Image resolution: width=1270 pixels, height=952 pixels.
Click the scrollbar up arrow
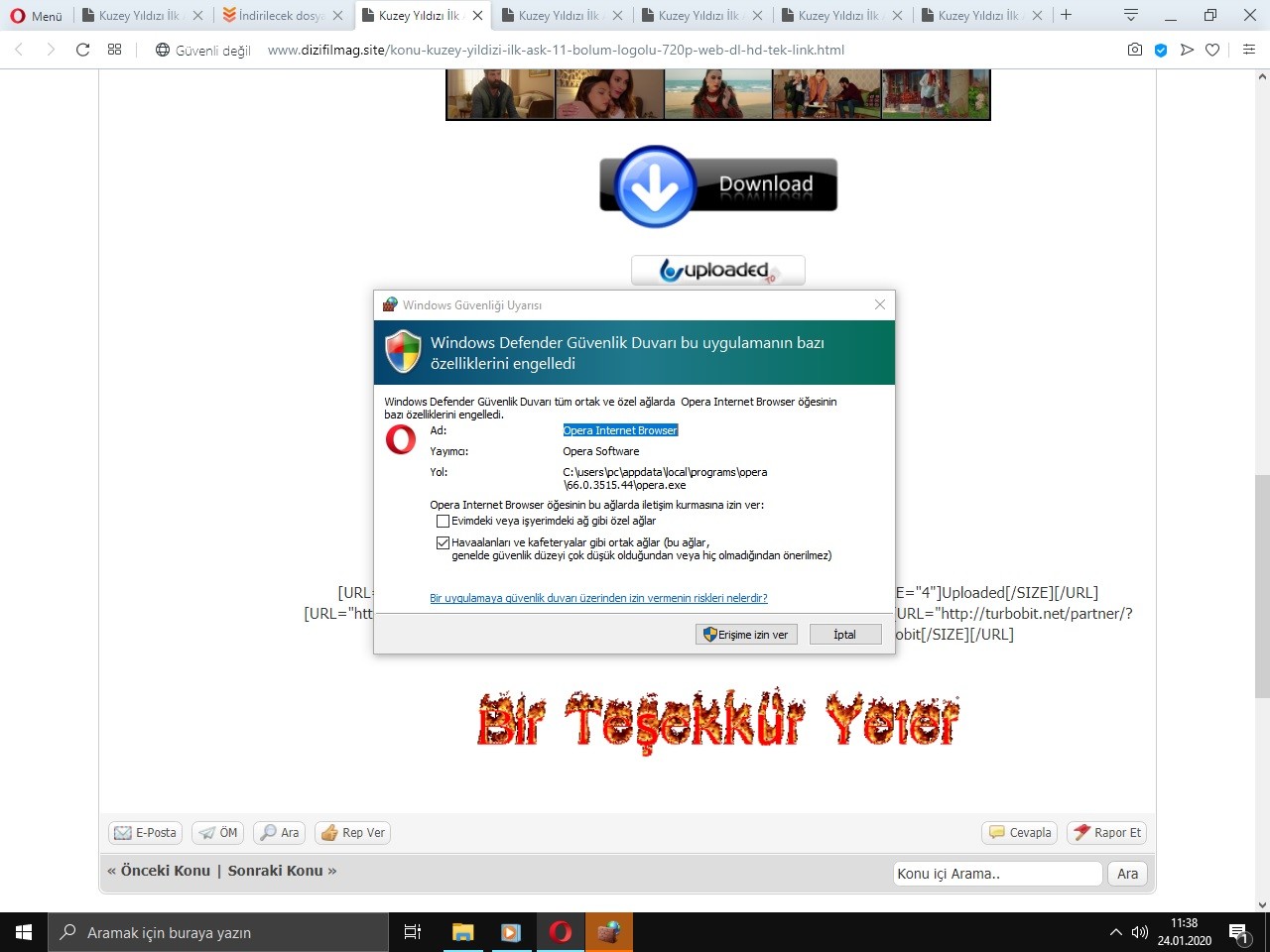(x=1262, y=76)
